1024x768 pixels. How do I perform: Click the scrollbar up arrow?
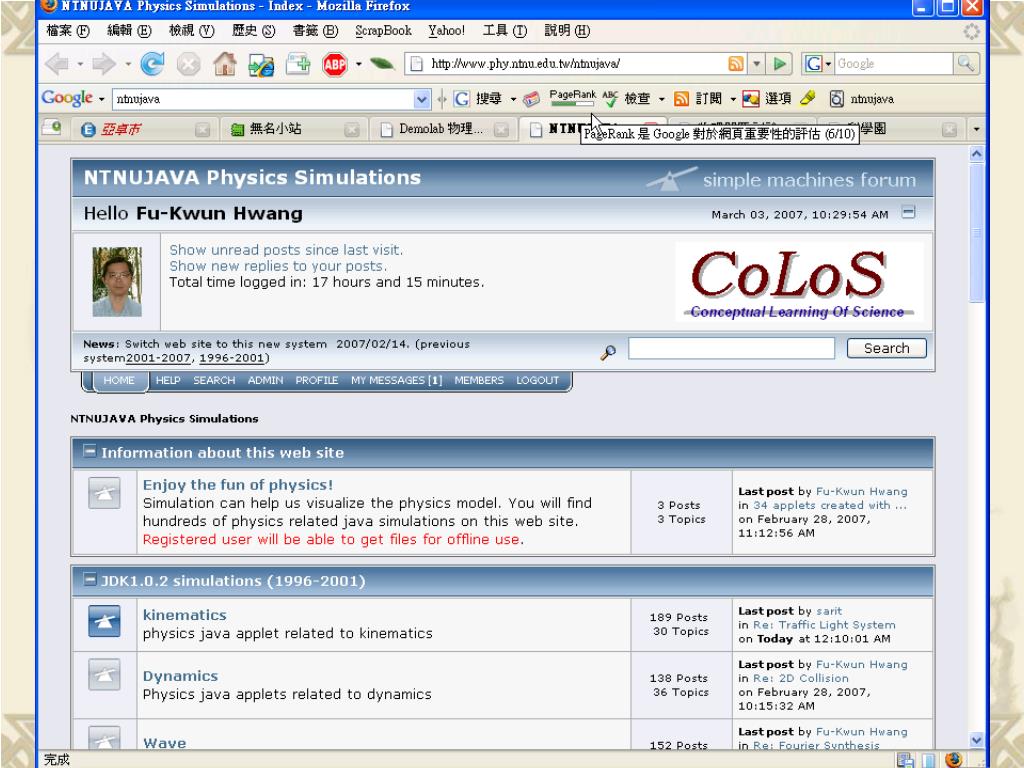tap(976, 154)
